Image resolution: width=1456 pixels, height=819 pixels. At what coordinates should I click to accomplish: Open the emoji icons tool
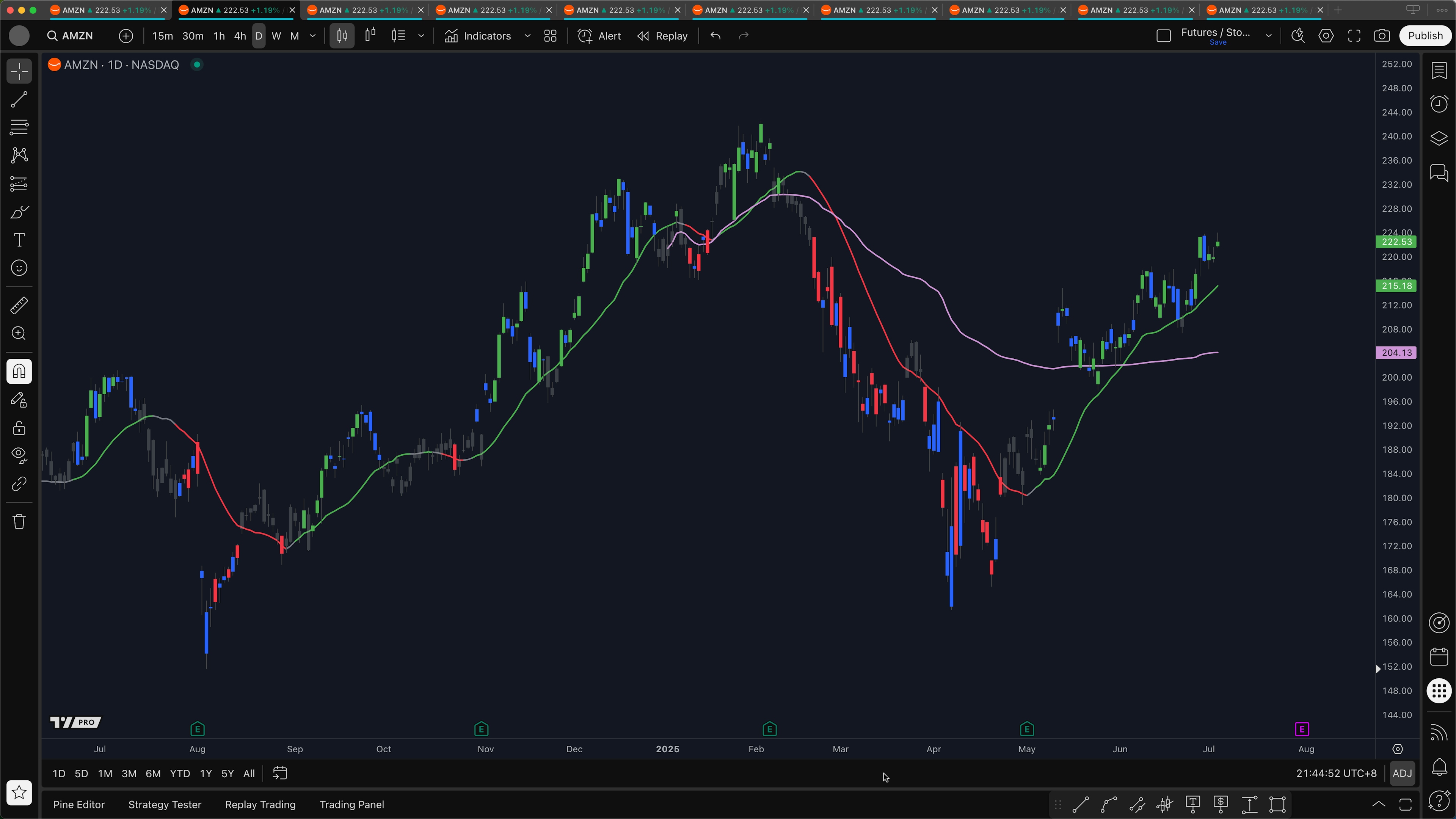19,268
